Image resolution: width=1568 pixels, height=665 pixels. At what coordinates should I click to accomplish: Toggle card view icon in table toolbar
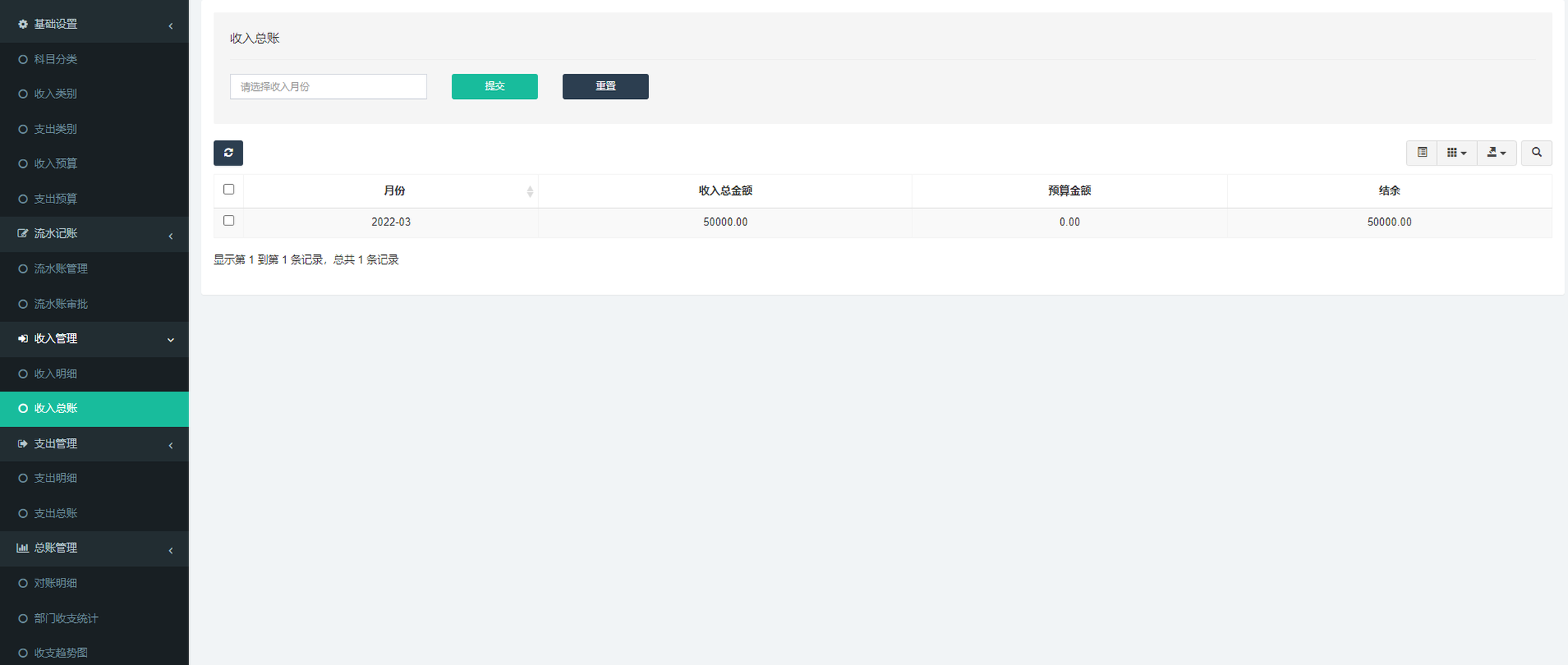[1422, 153]
